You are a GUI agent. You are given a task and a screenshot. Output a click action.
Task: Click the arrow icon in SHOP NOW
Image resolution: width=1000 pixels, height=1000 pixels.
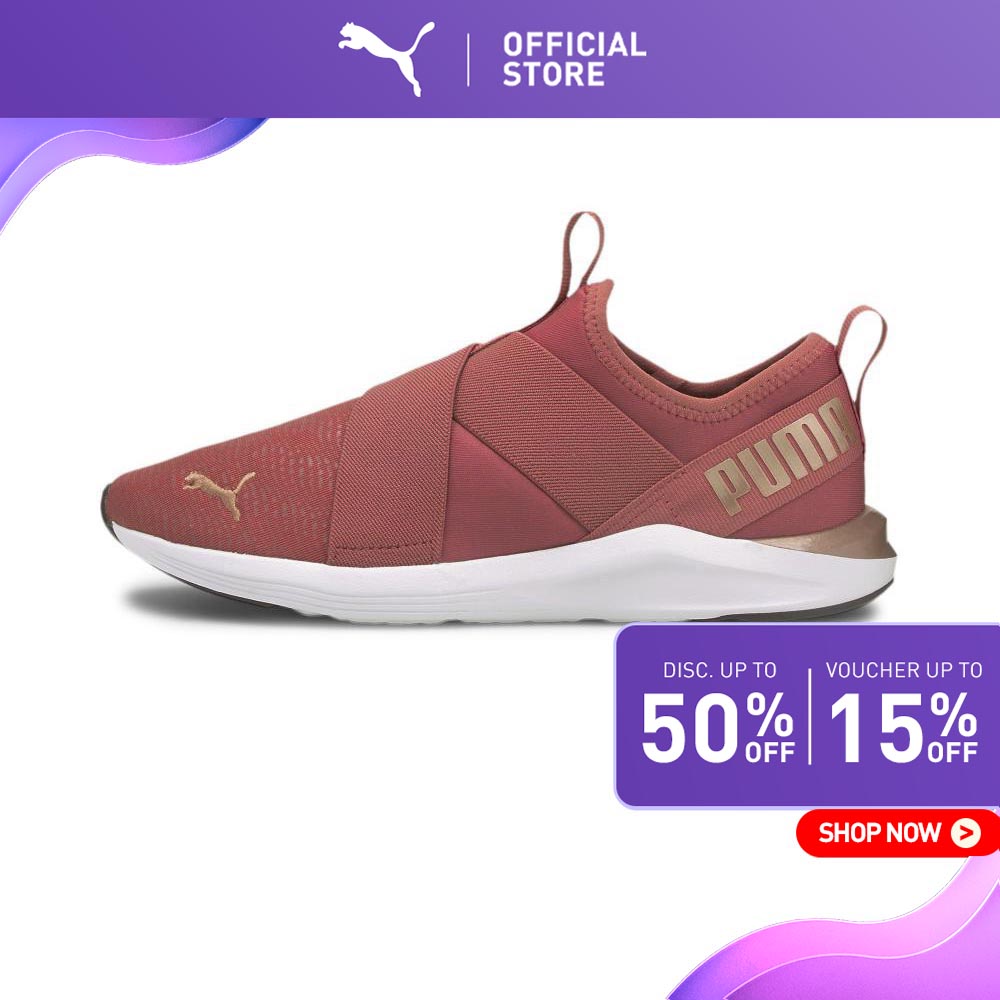966,832
